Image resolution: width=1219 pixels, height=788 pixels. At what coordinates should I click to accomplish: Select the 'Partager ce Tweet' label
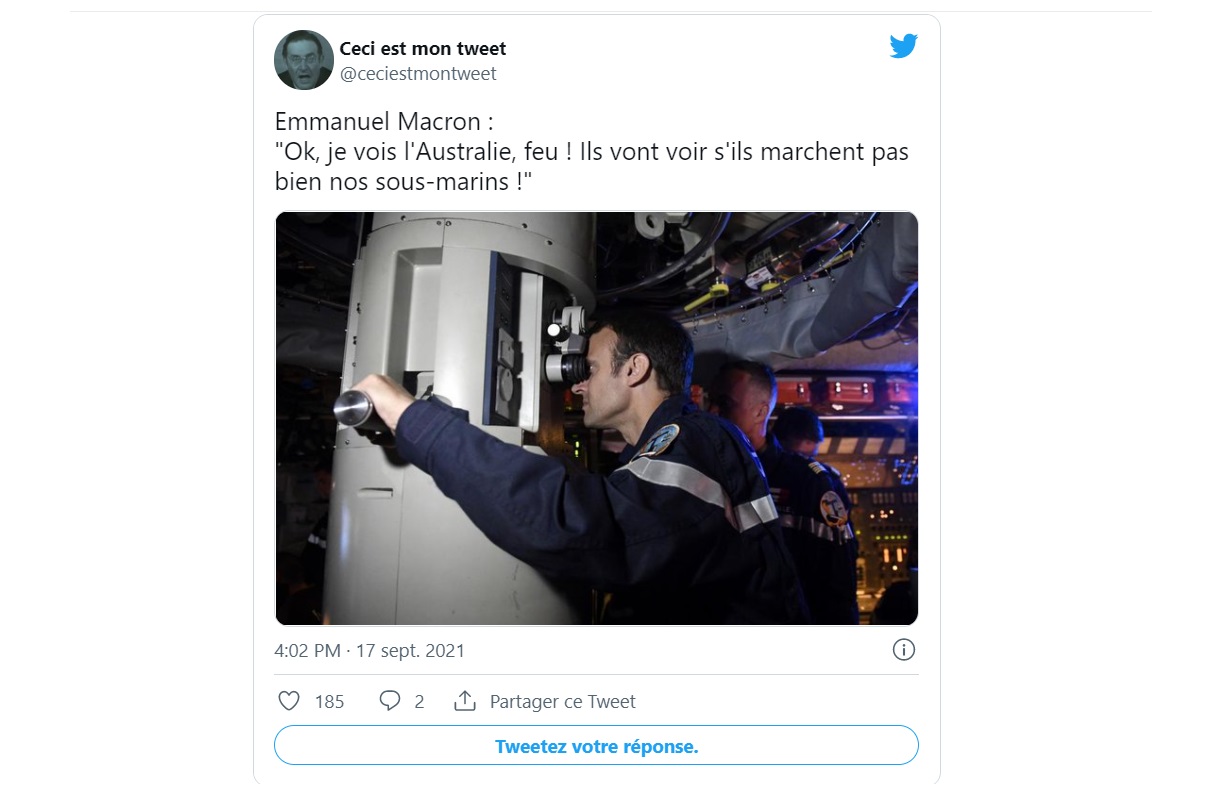(x=563, y=702)
